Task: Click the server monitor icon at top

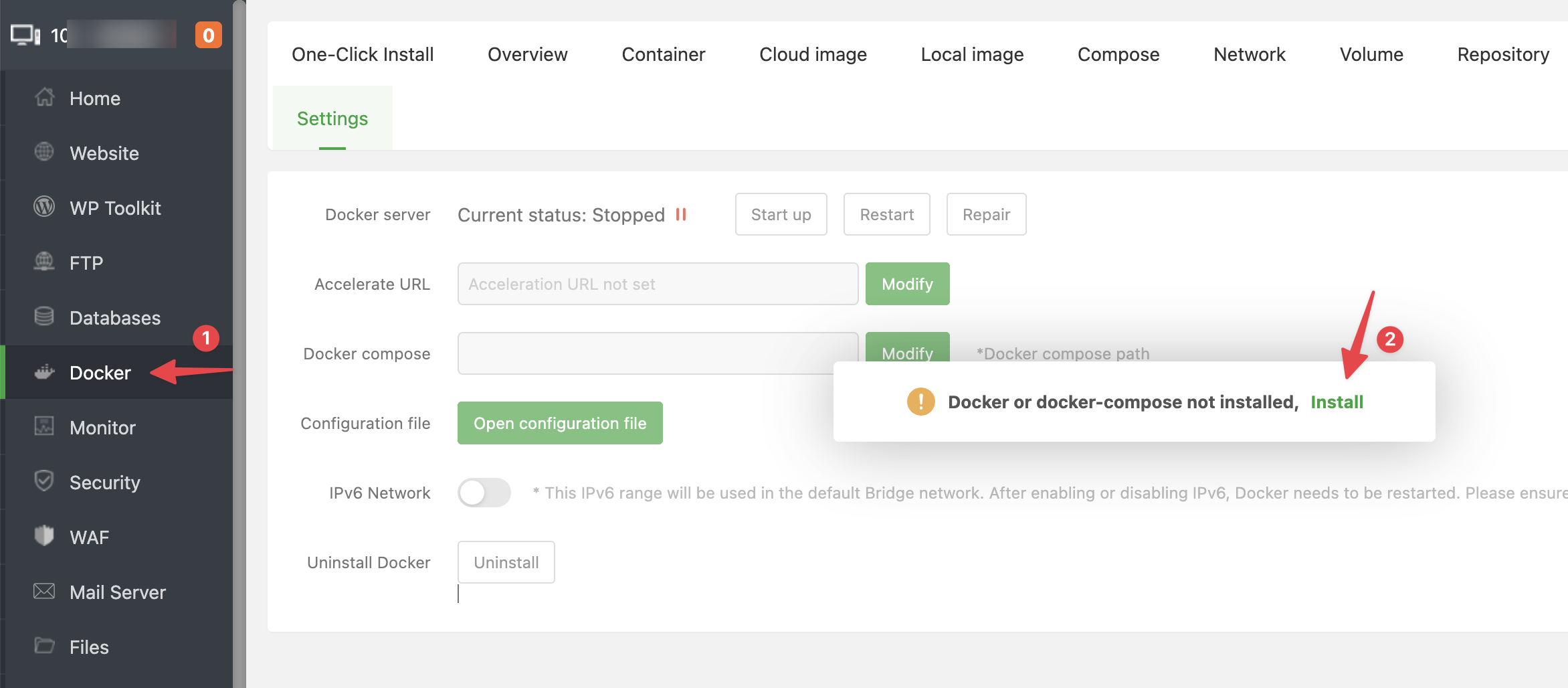Action: click(x=25, y=35)
